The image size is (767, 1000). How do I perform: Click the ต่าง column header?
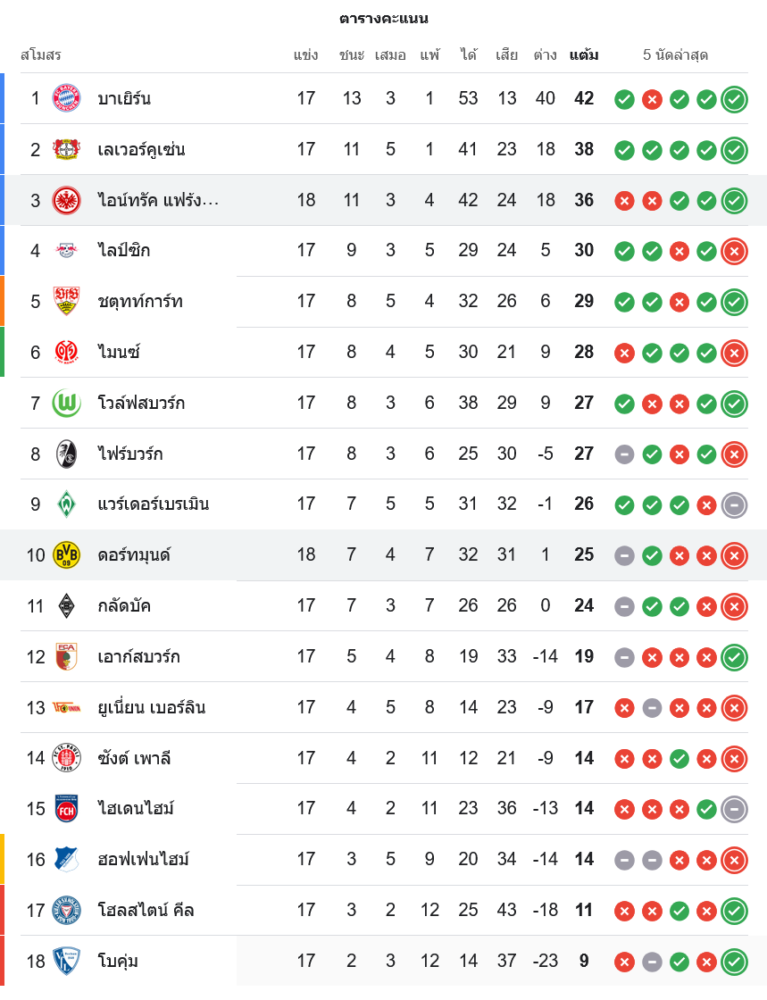pyautogui.click(x=545, y=55)
